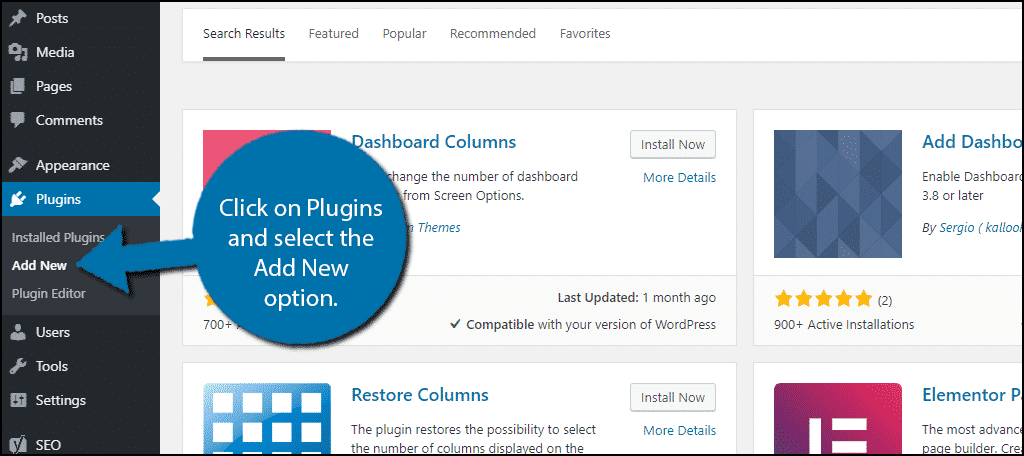This screenshot has height=456, width=1024.
Task: Install the Dashboard Columns plugin
Action: [673, 144]
